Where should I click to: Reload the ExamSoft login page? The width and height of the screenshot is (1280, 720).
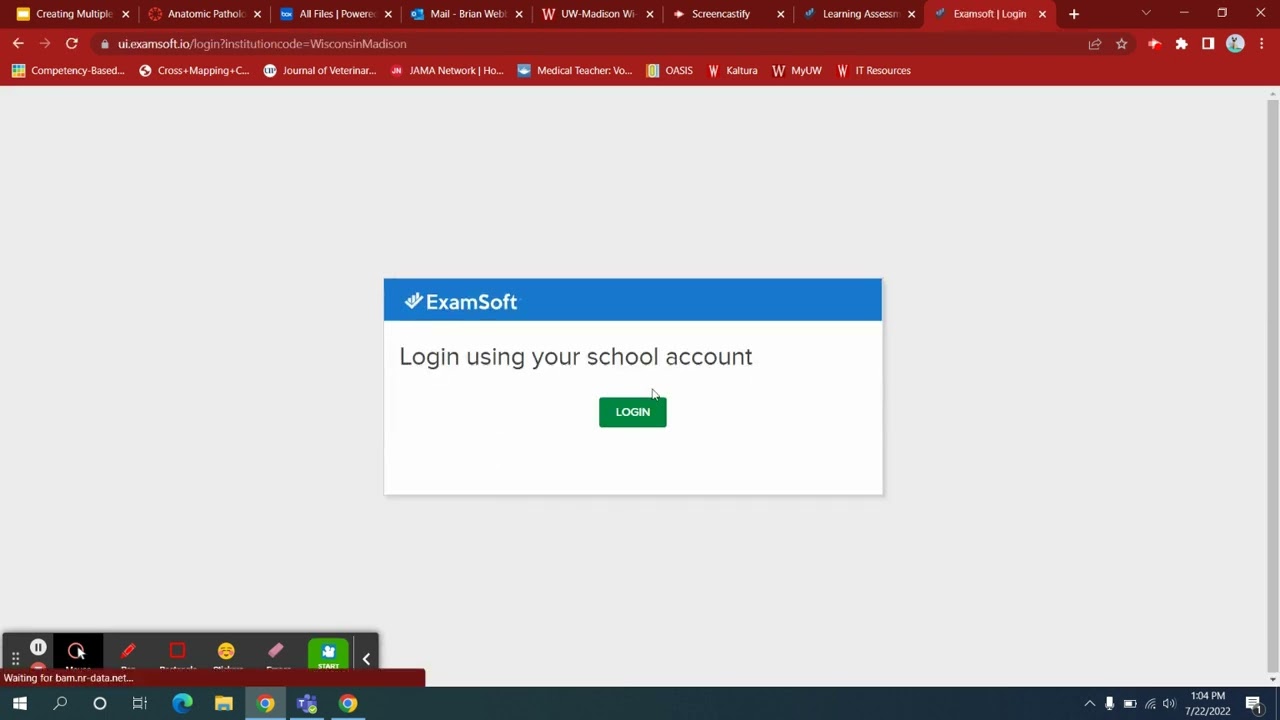(72, 44)
